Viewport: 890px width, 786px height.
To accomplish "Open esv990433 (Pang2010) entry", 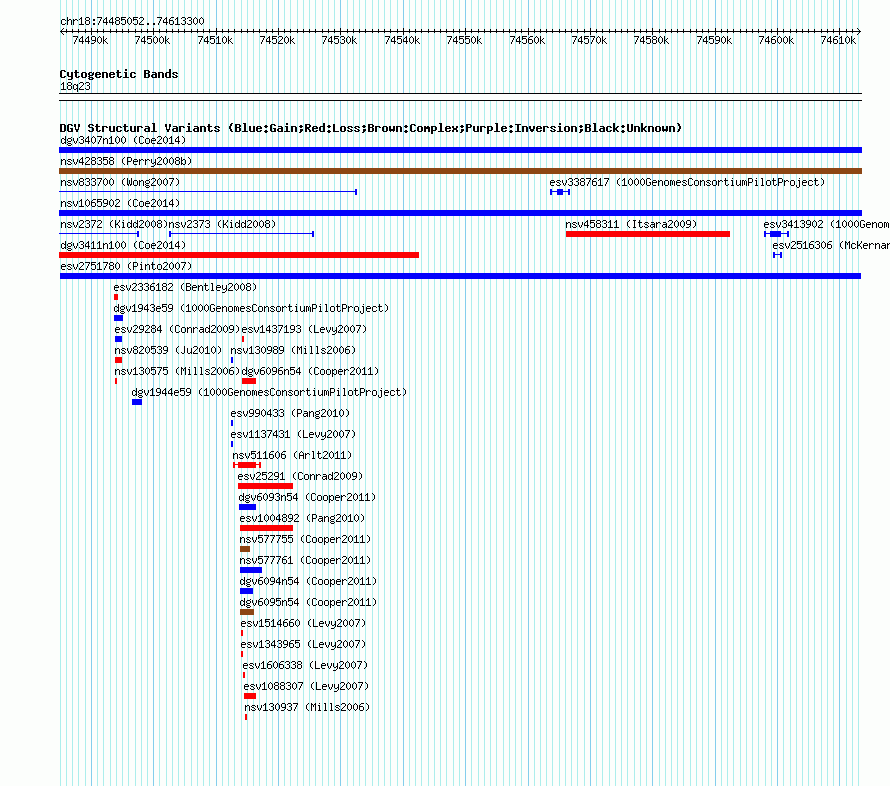I will pyautogui.click(x=290, y=413).
